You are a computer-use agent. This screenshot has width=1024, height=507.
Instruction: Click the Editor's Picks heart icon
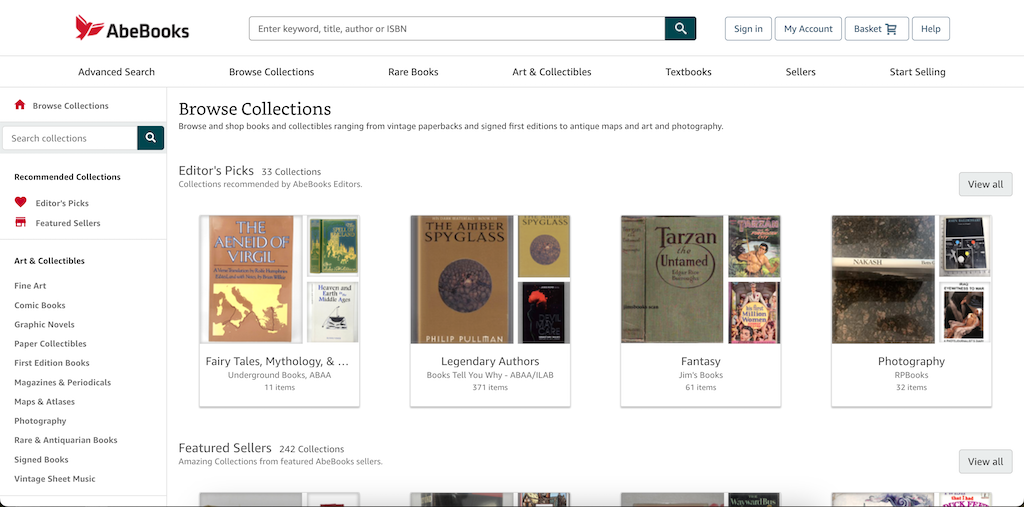(x=21, y=203)
